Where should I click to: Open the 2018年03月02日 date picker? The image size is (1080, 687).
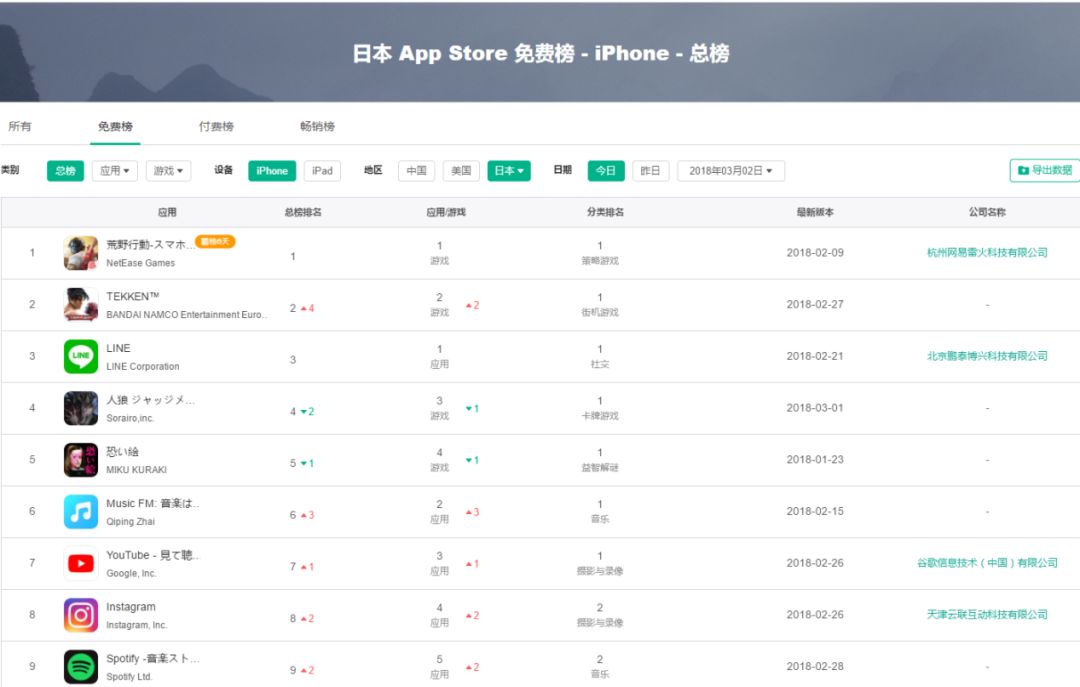(731, 171)
